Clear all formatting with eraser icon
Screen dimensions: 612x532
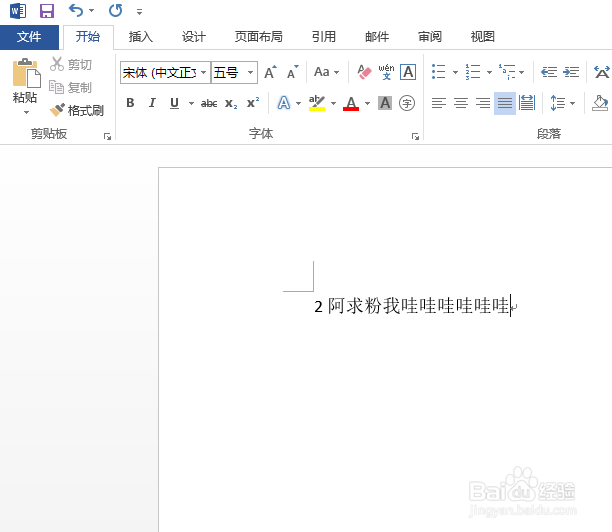(x=365, y=72)
